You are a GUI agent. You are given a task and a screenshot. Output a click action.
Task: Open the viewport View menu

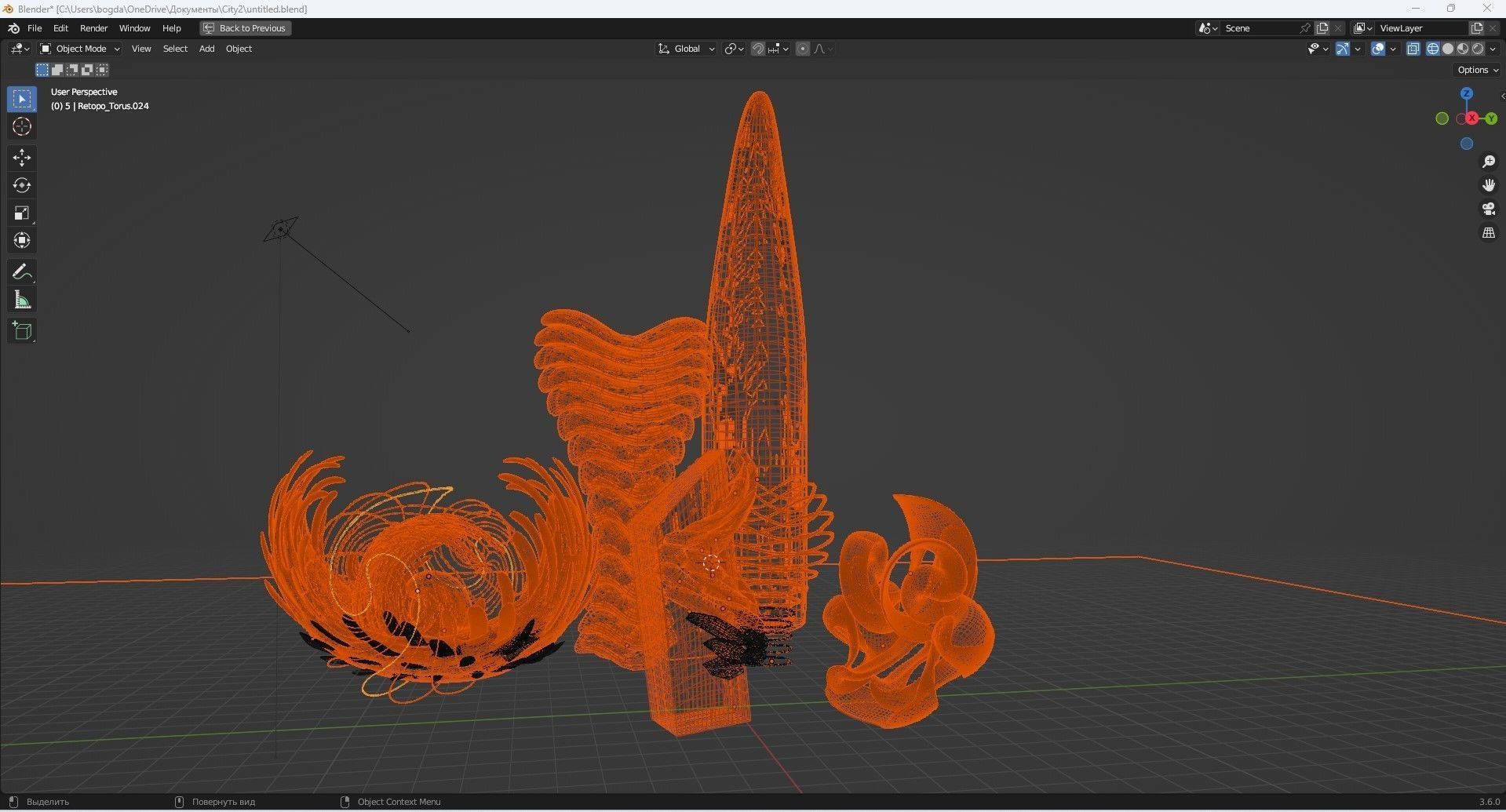(141, 49)
